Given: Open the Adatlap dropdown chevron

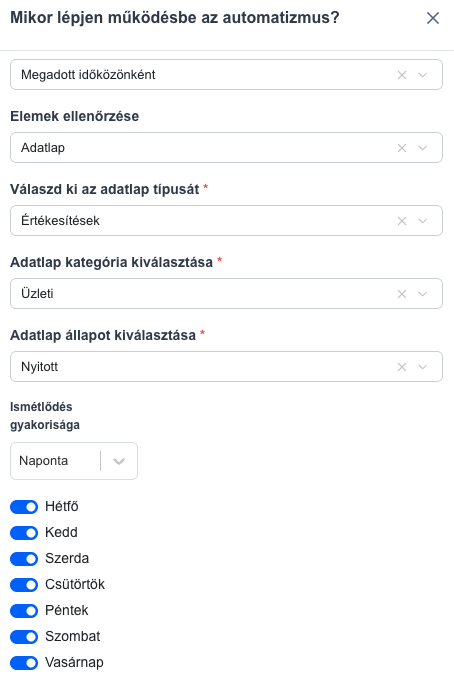Looking at the screenshot, I should point(423,148).
